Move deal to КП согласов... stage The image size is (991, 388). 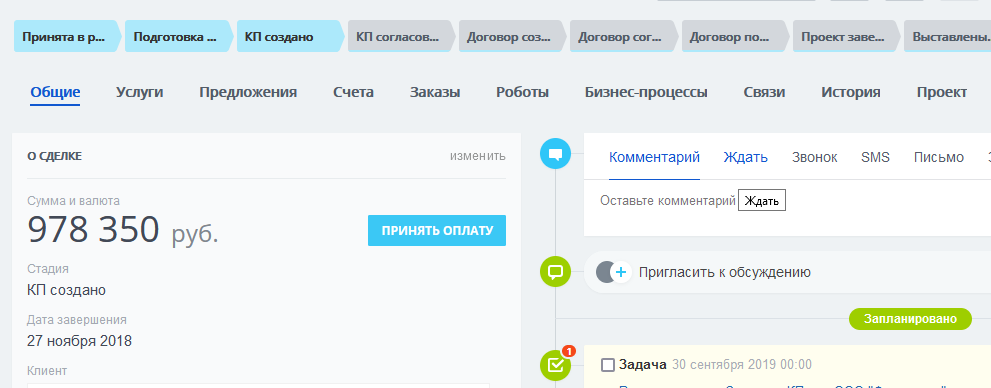402,37
